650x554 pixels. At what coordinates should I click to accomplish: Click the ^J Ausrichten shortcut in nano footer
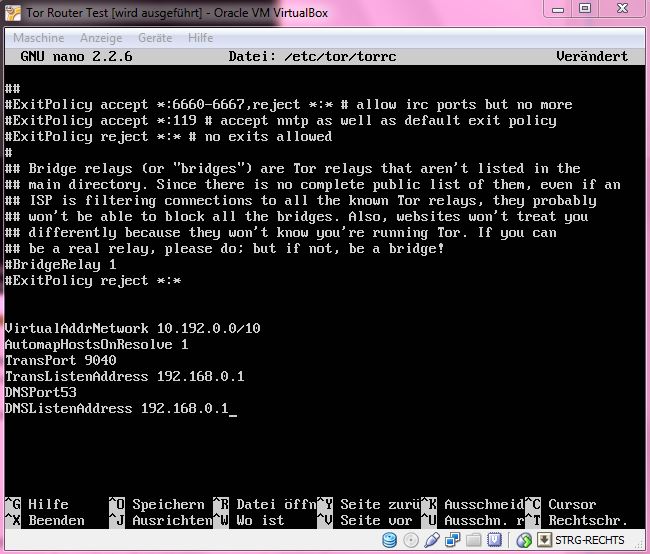[x=161, y=520]
